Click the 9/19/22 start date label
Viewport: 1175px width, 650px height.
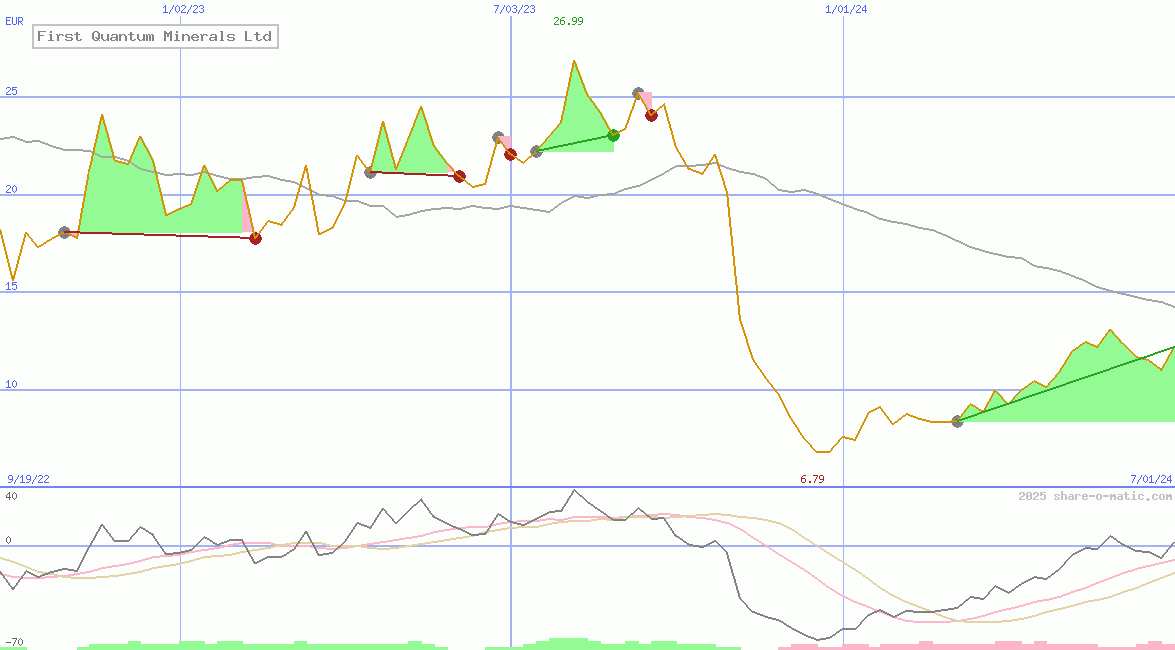click(x=28, y=478)
